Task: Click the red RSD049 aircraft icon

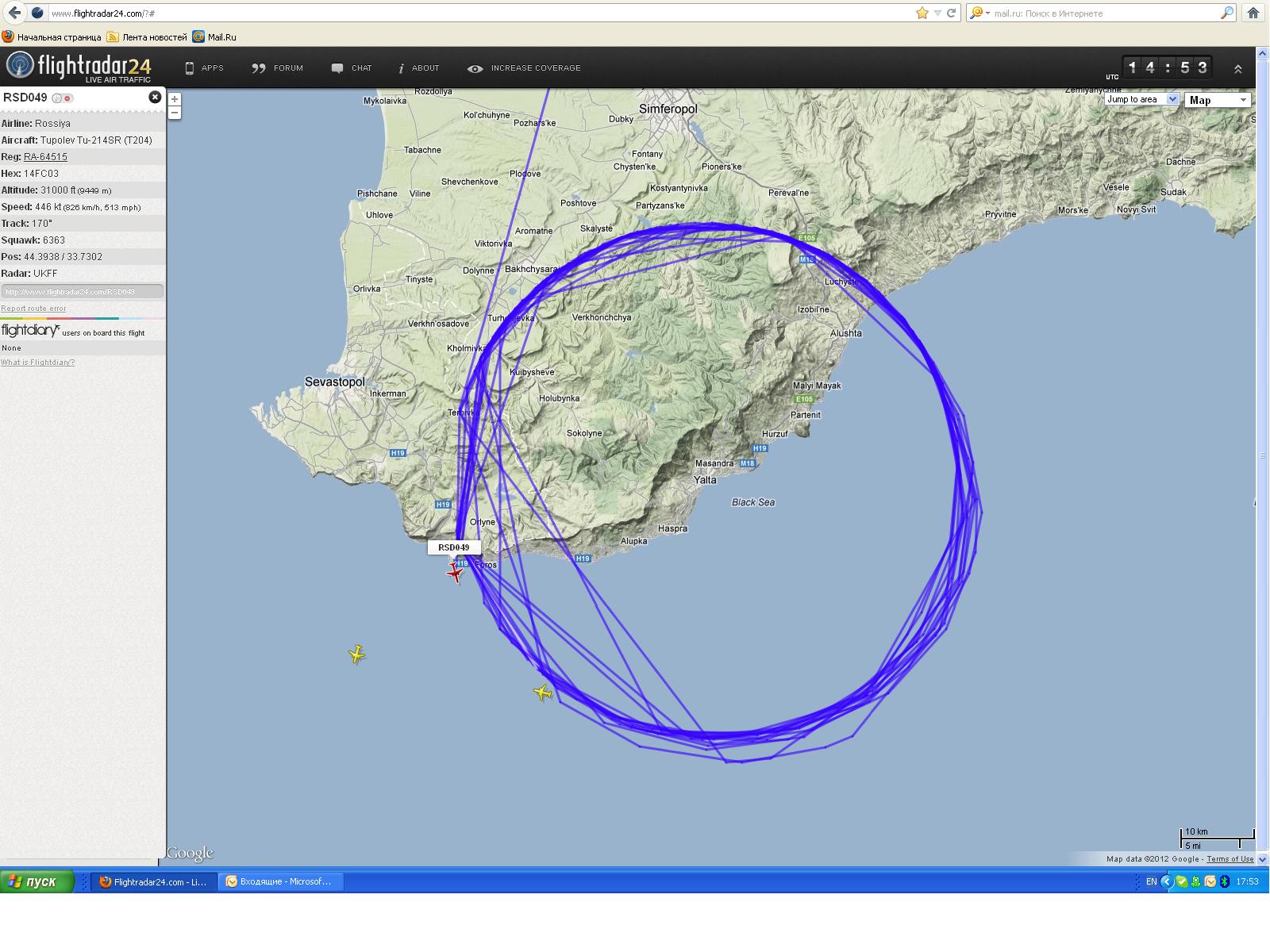Action: pyautogui.click(x=455, y=573)
